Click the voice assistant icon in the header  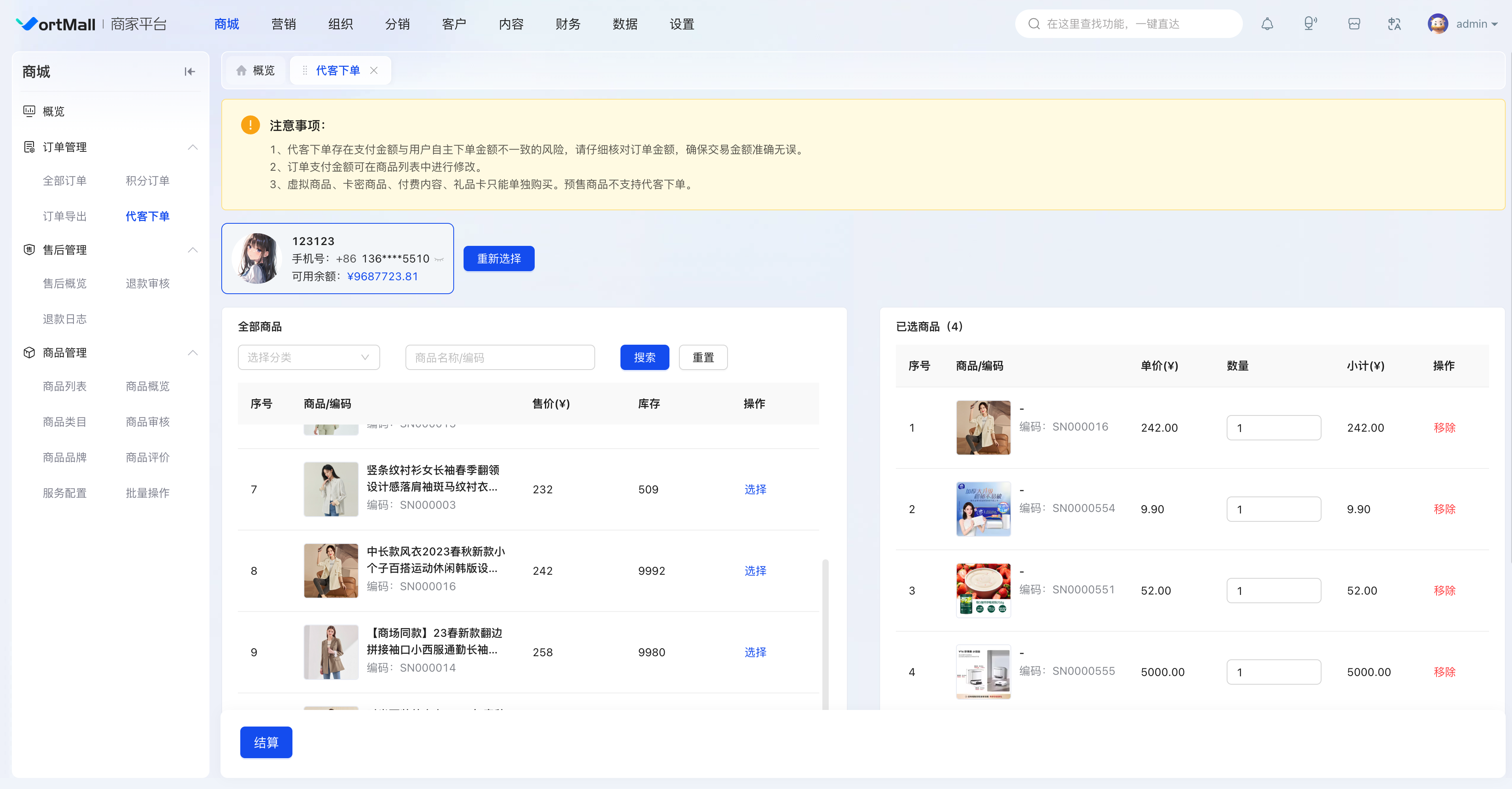click(x=1310, y=24)
